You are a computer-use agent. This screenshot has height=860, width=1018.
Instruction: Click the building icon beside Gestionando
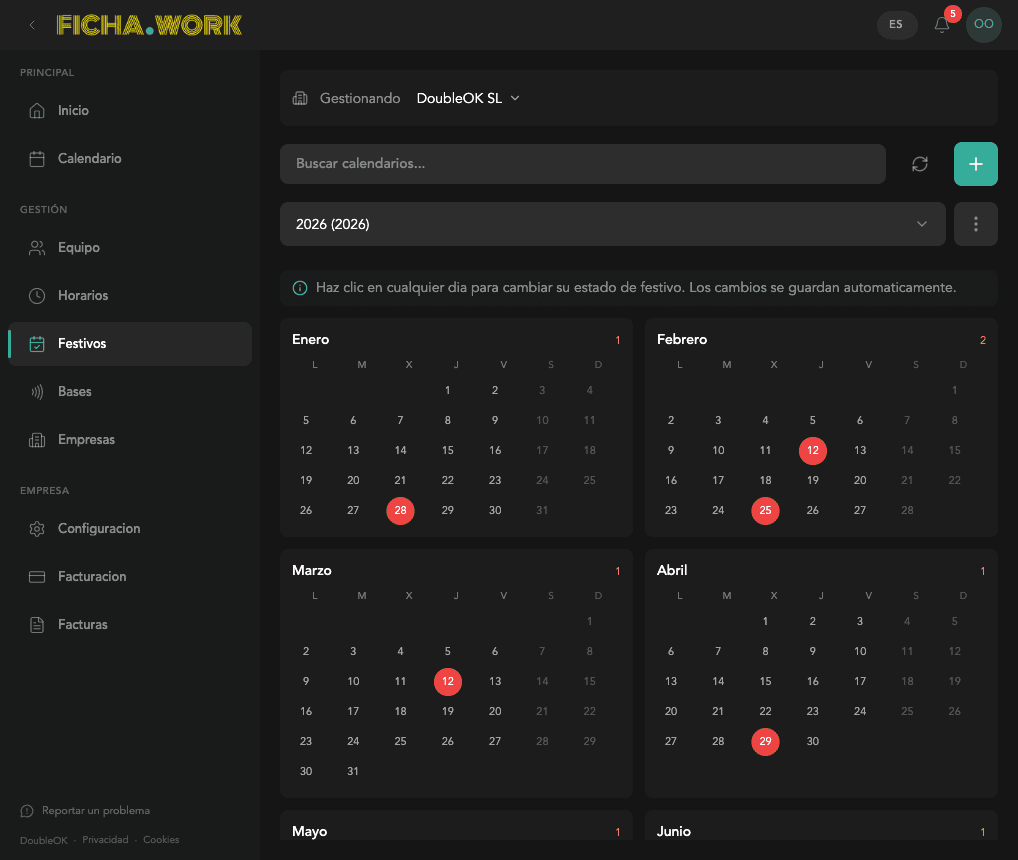coord(300,98)
